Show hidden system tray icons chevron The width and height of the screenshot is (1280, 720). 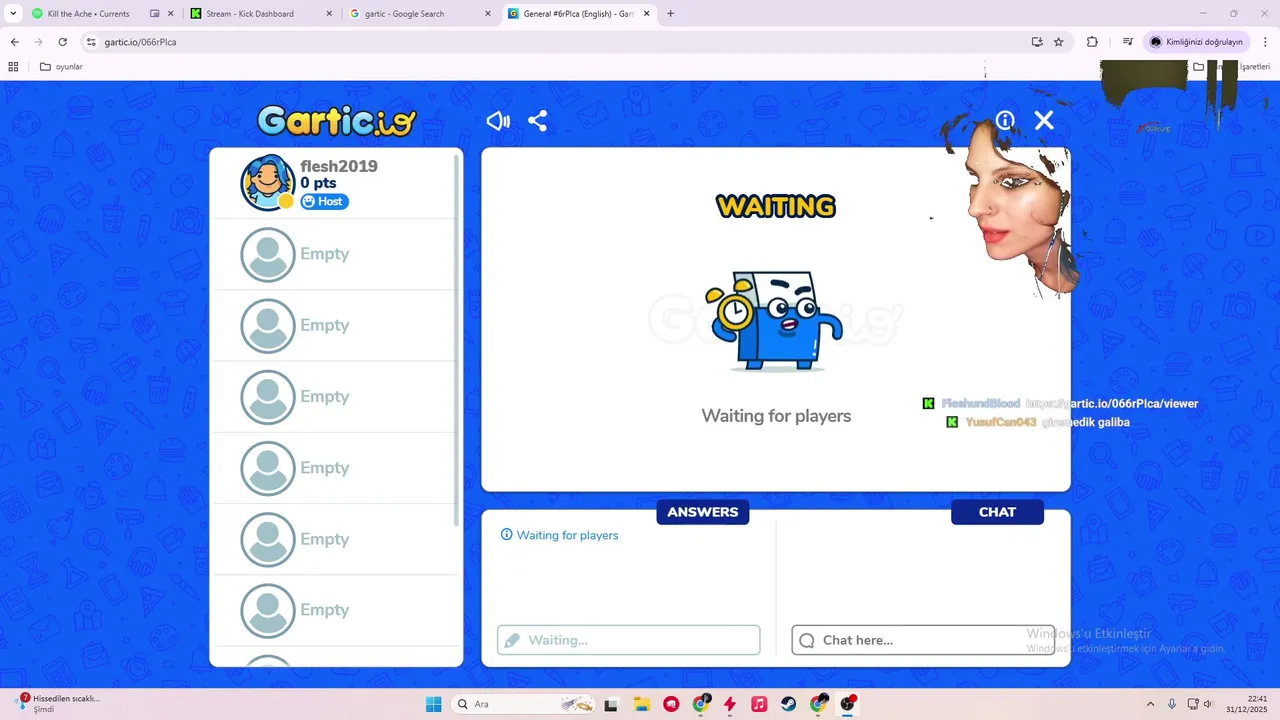[1150, 704]
